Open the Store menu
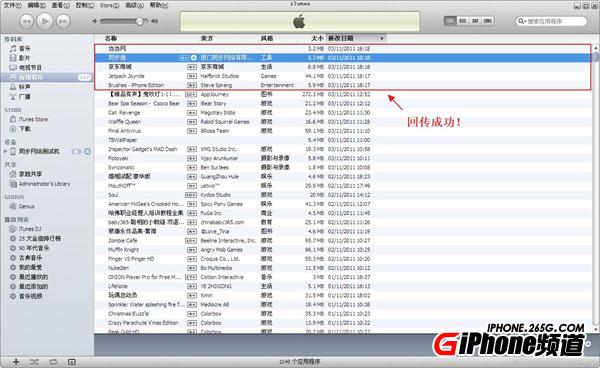The width and height of the screenshot is (600, 368). tap(109, 5)
